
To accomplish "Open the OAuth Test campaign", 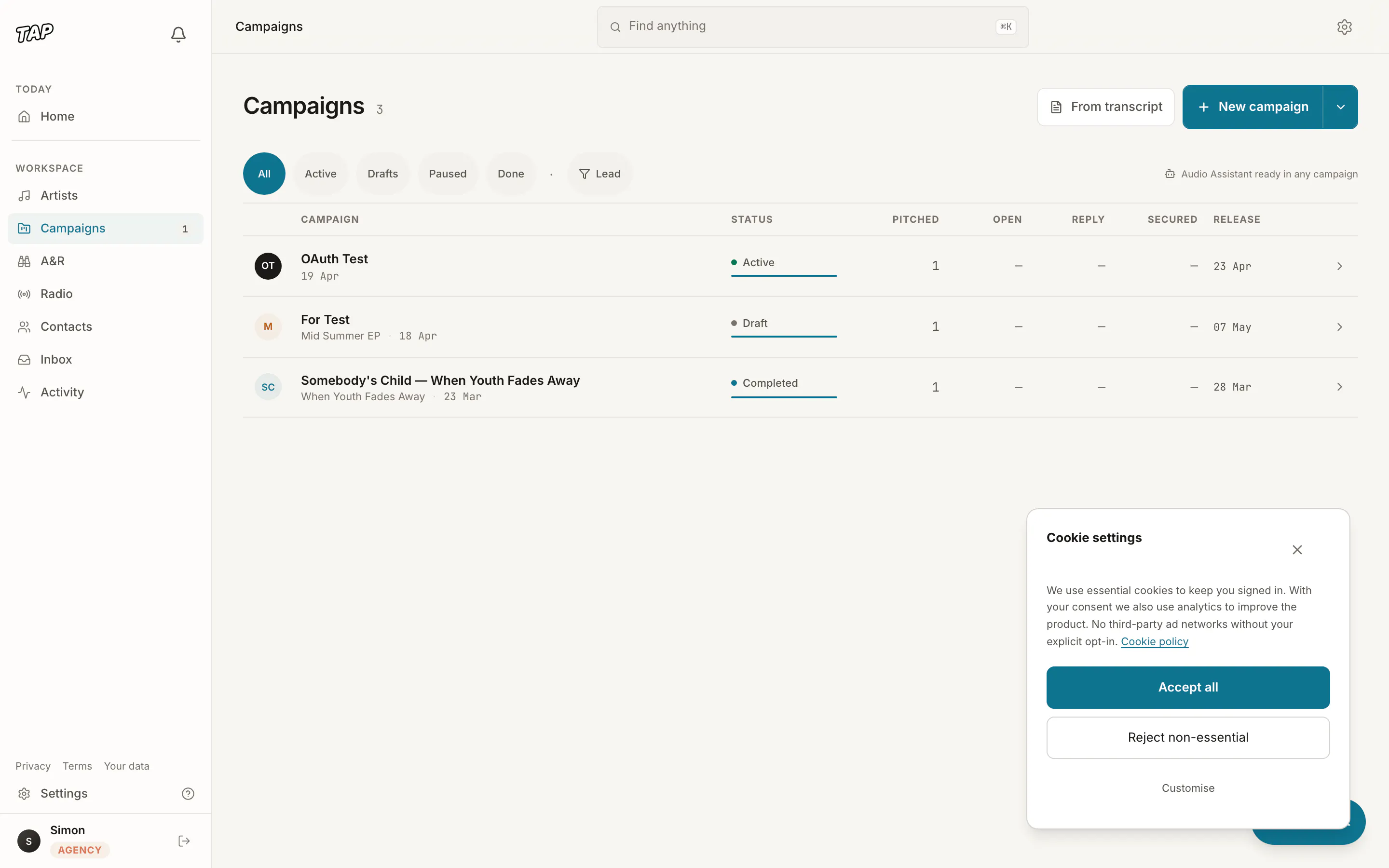I will [800, 266].
